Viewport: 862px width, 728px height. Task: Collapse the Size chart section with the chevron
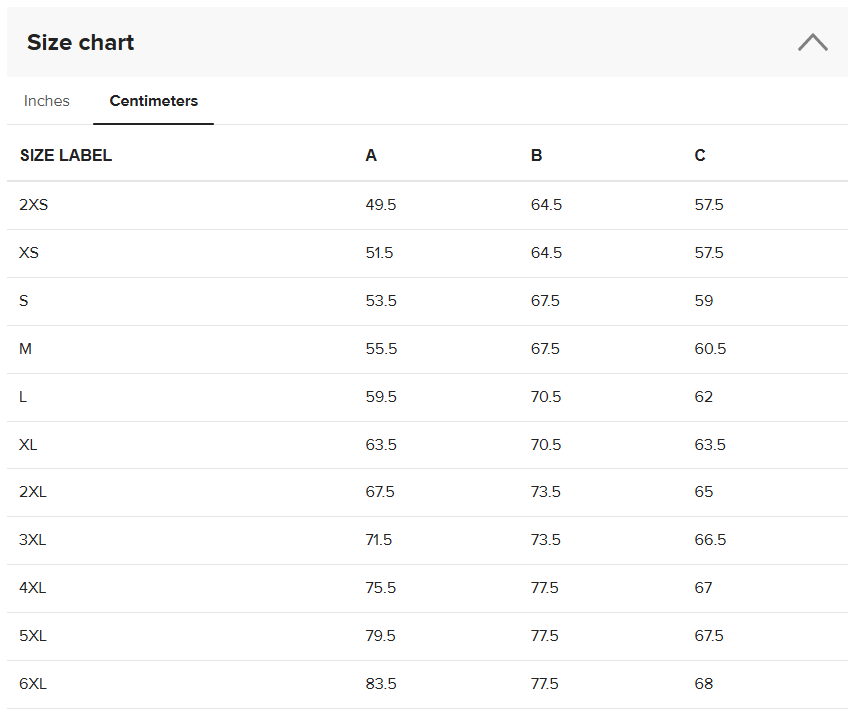coord(812,42)
